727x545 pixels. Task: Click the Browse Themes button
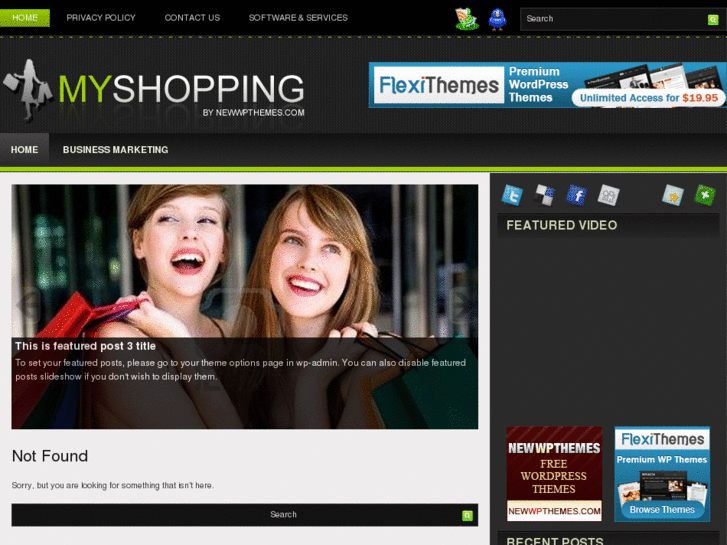tap(662, 509)
